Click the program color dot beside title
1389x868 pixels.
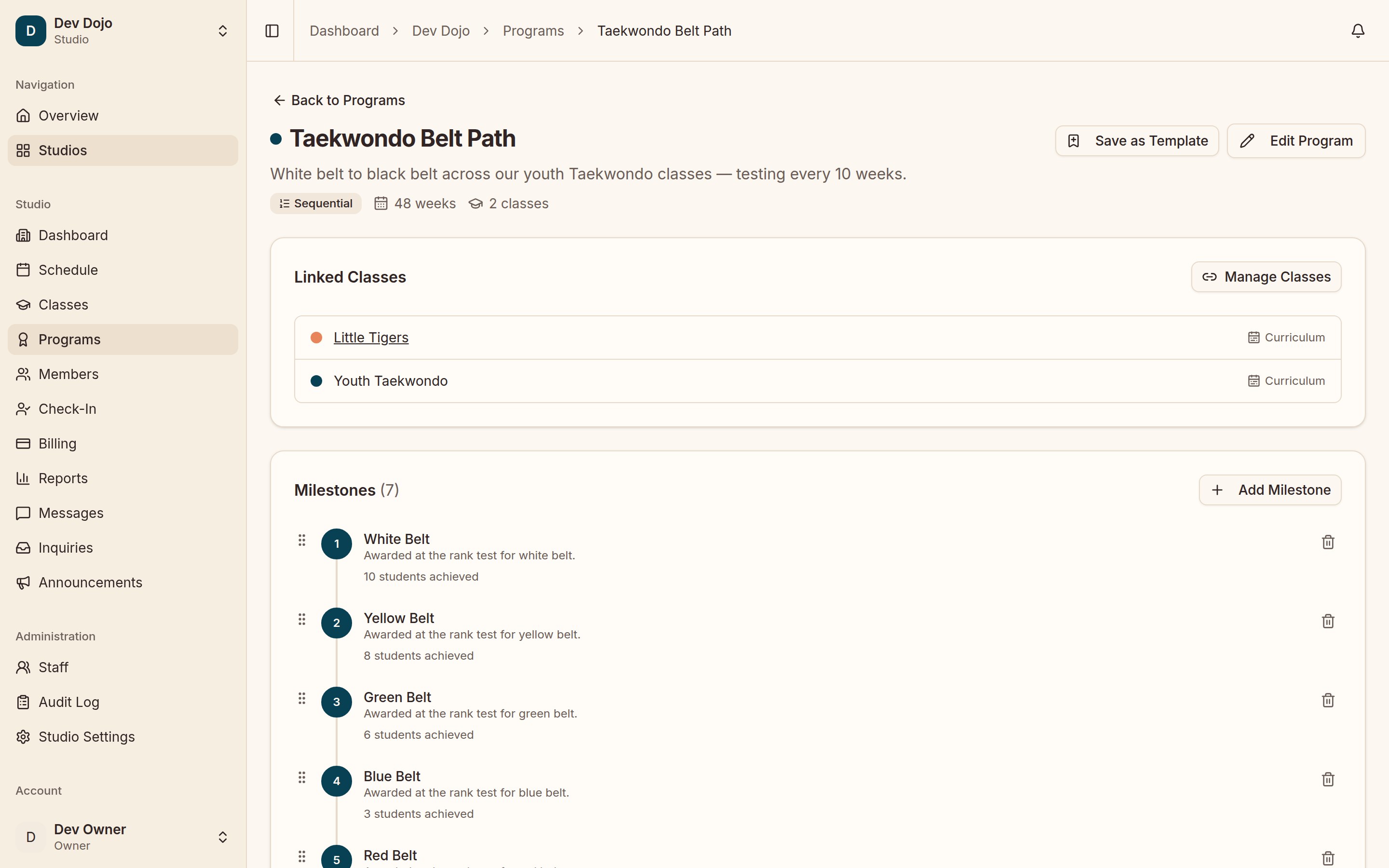pos(276,139)
